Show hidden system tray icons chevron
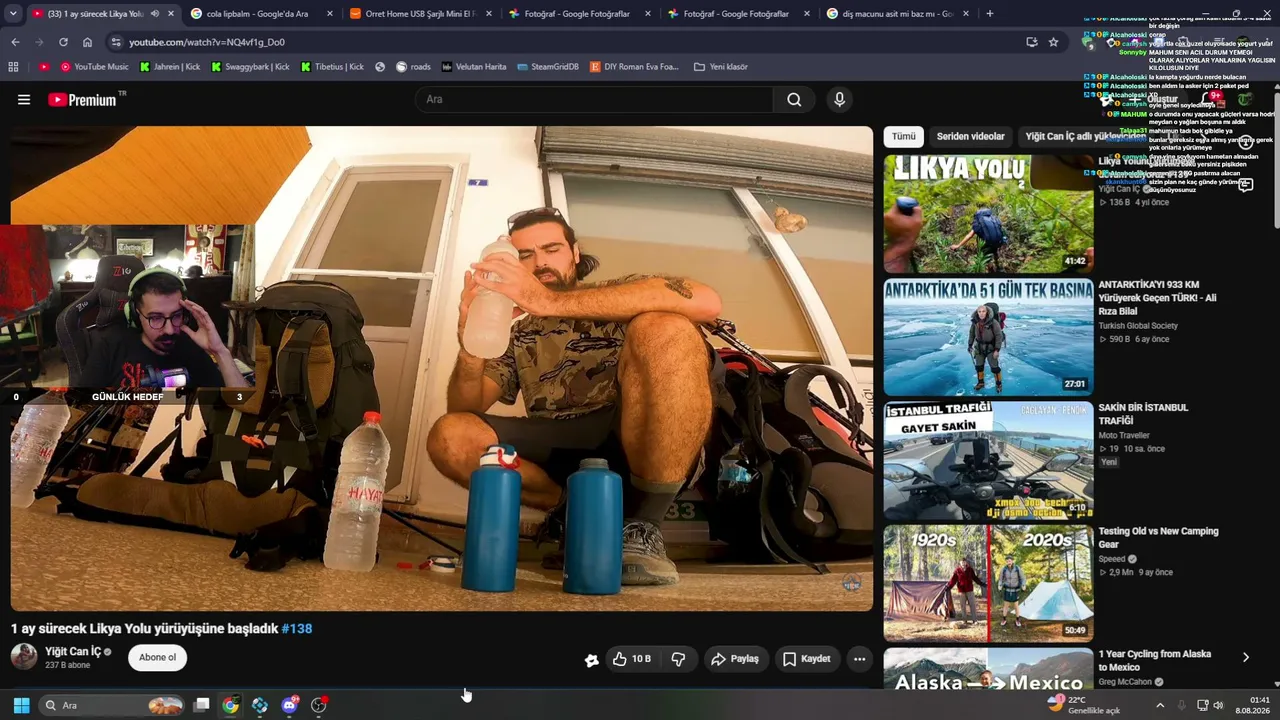 (x=1160, y=705)
